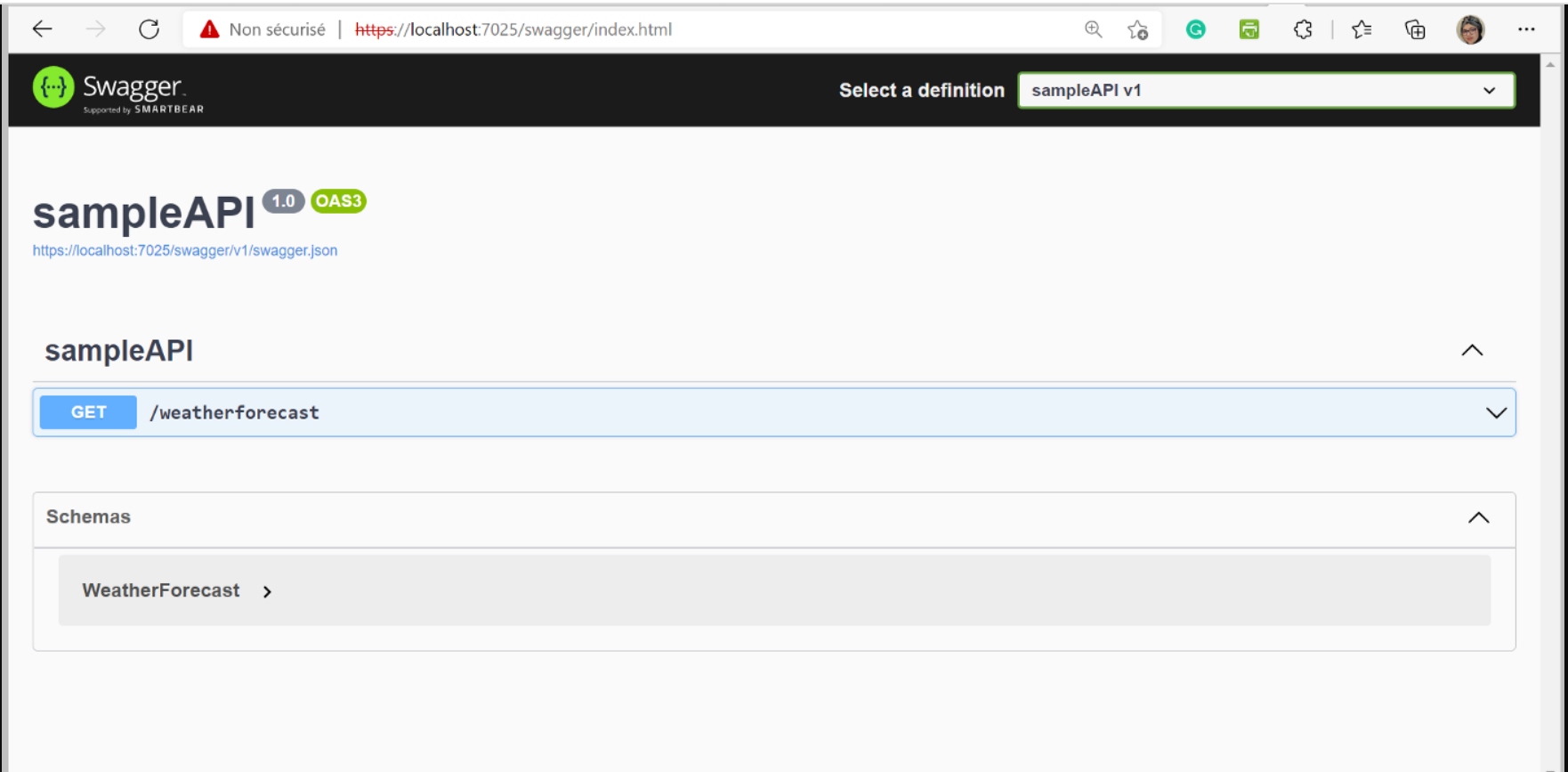The height and width of the screenshot is (772, 1568).
Task: Open the swagger.json link
Action: (185, 250)
